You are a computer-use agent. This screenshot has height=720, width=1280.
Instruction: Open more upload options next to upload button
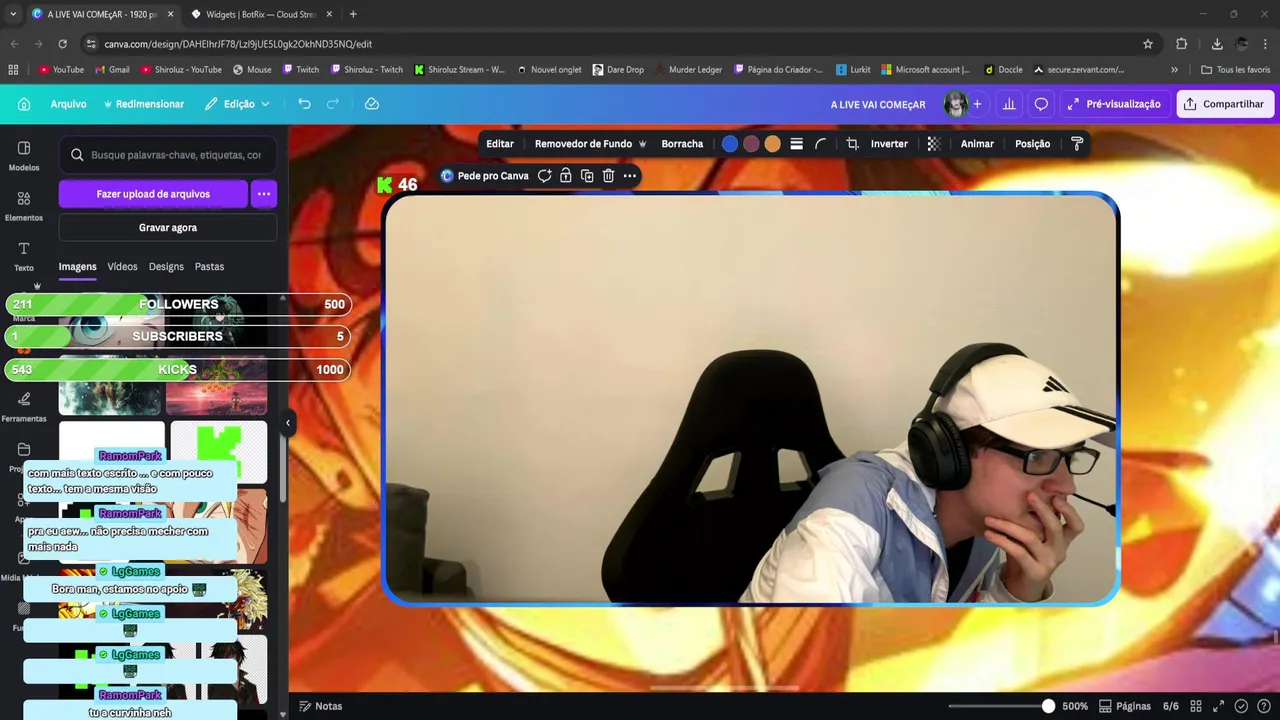point(263,194)
